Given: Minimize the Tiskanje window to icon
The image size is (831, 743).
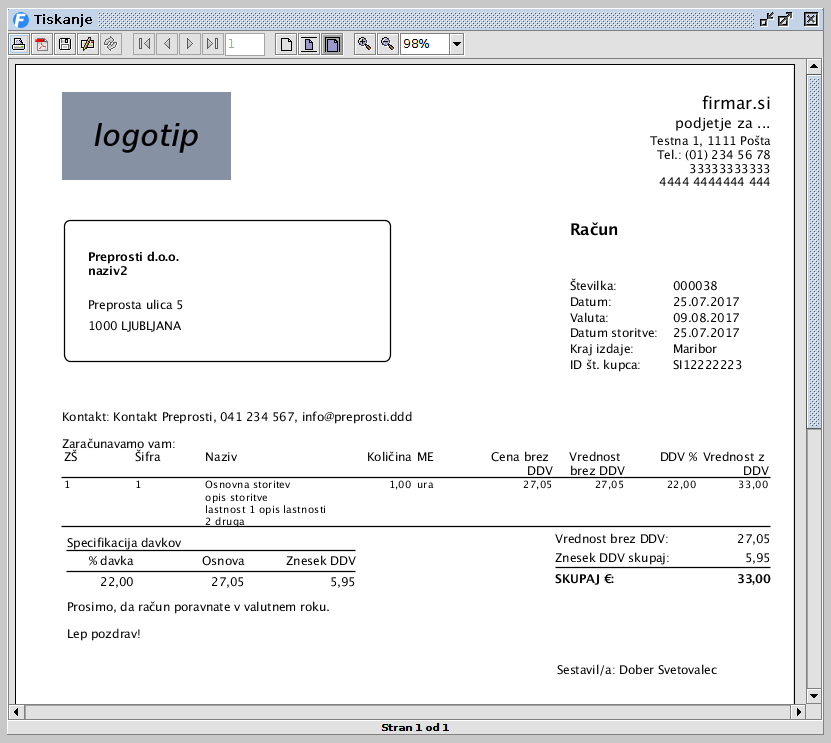Looking at the screenshot, I should pyautogui.click(x=767, y=19).
